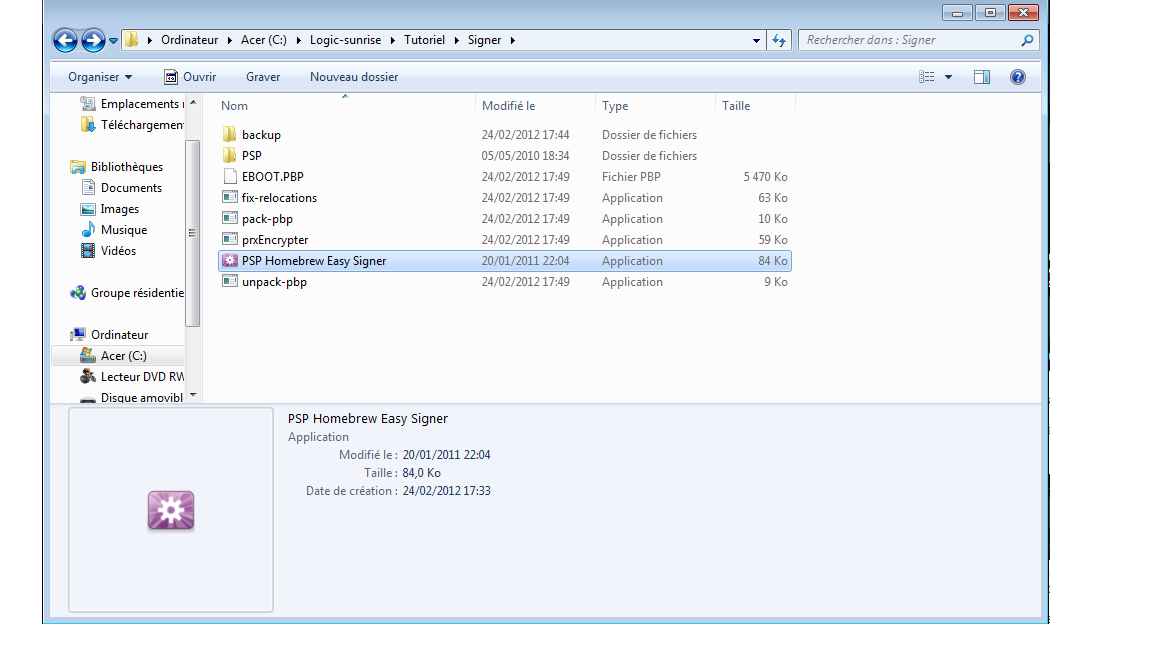1152x648 pixels.
Task: Open the Documents library
Action: pos(121,187)
